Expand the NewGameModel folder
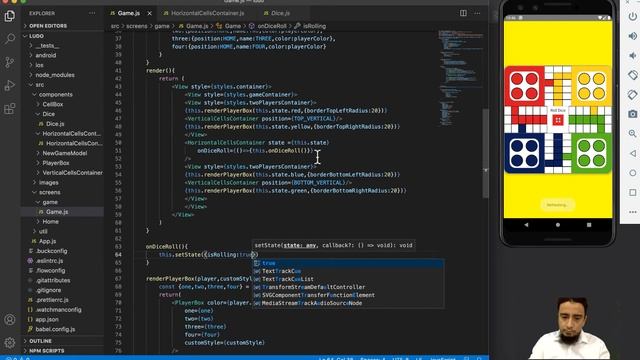Screen dimensions: 640x360 (x=63, y=153)
